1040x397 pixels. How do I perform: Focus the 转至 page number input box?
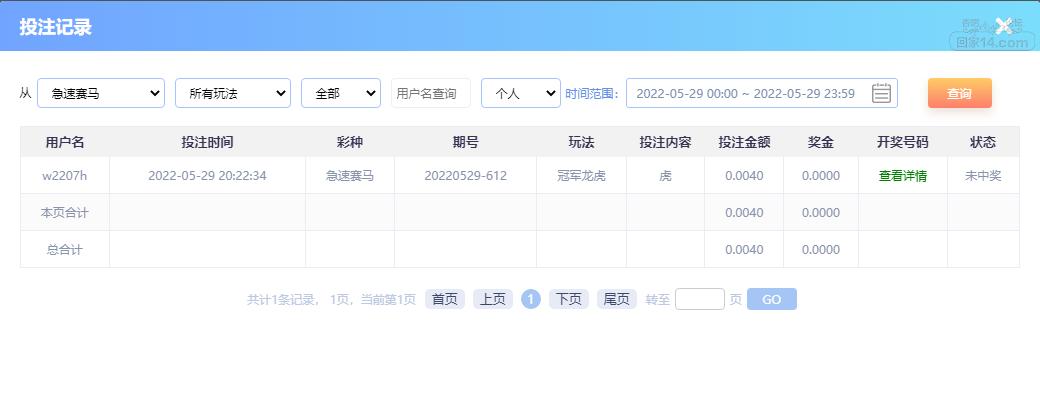(700, 299)
